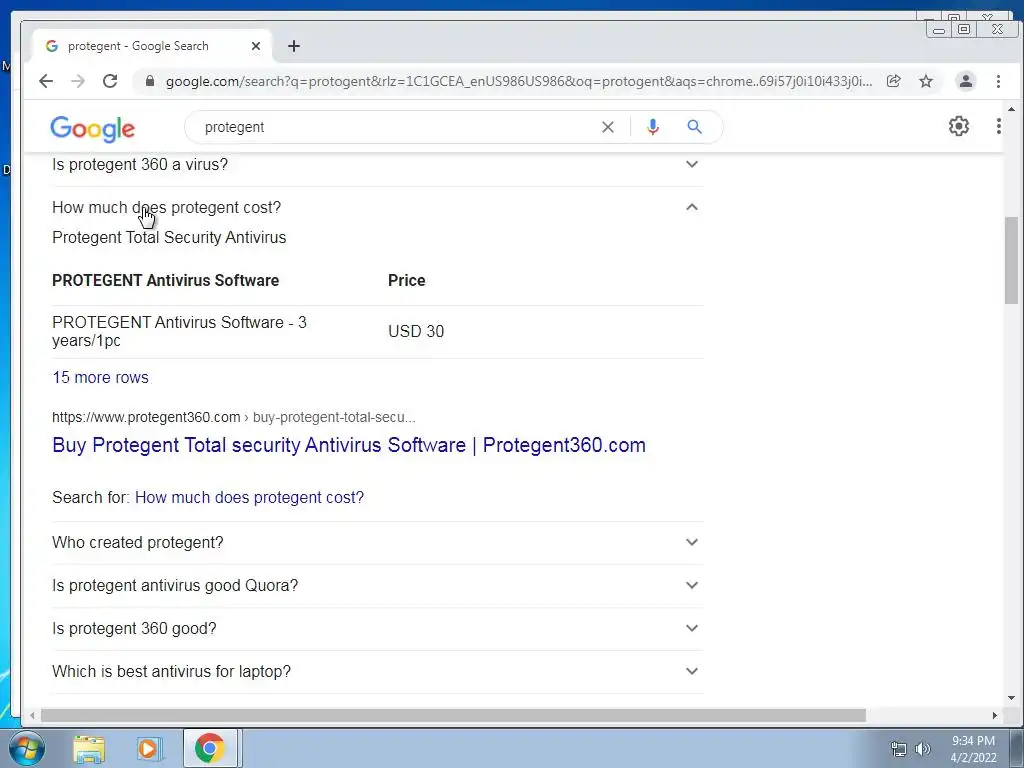Open 'Buy Protegent Total security Antivirus Software' result
This screenshot has width=1024, height=768.
349,445
